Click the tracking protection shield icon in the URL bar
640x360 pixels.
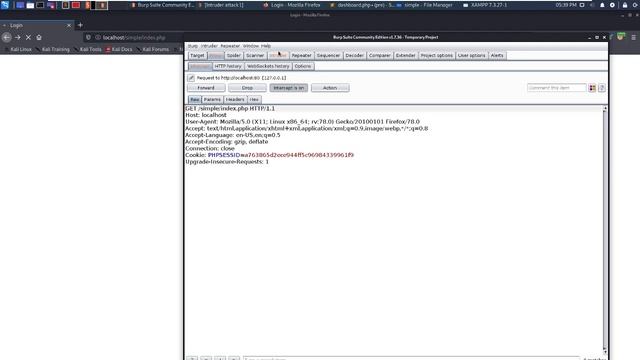88,37
